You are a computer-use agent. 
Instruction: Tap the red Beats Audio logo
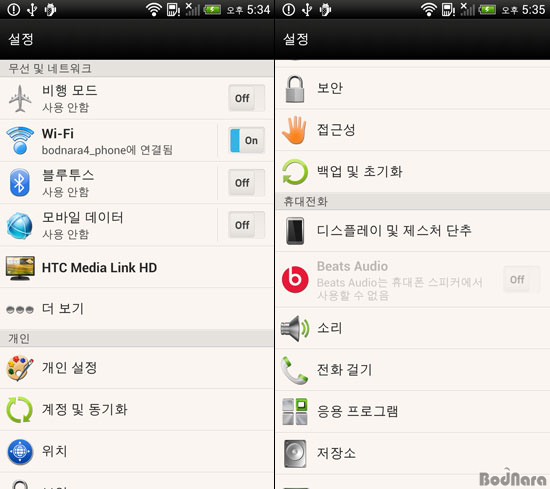tap(295, 279)
